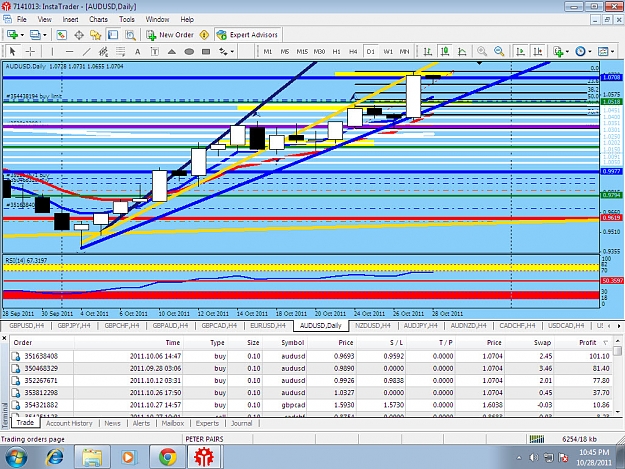Switch to the Account History tab
Viewport: 625px width, 469px height.
(x=69, y=423)
